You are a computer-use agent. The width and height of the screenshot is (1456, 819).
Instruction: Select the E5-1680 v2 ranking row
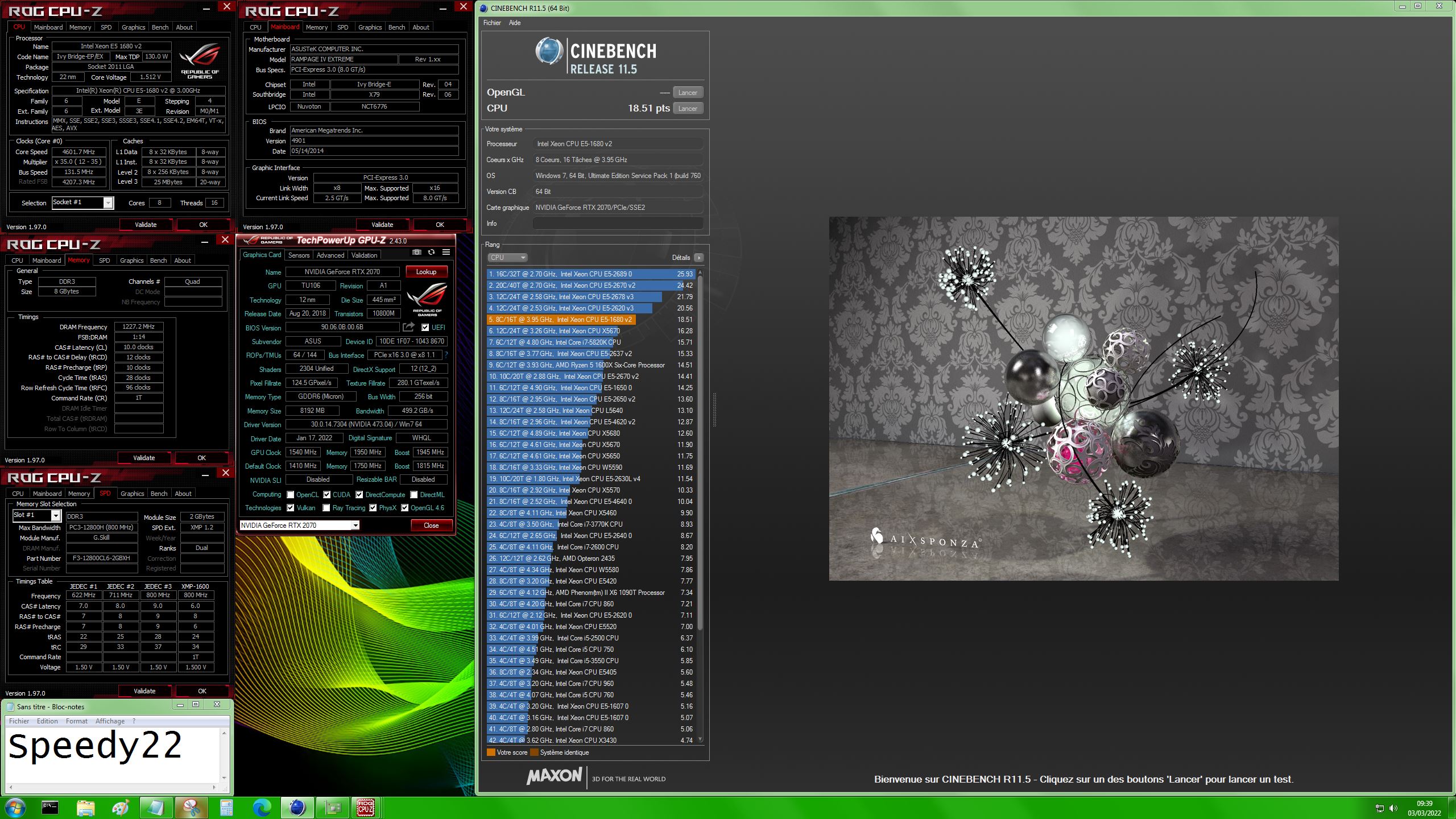[x=590, y=320]
